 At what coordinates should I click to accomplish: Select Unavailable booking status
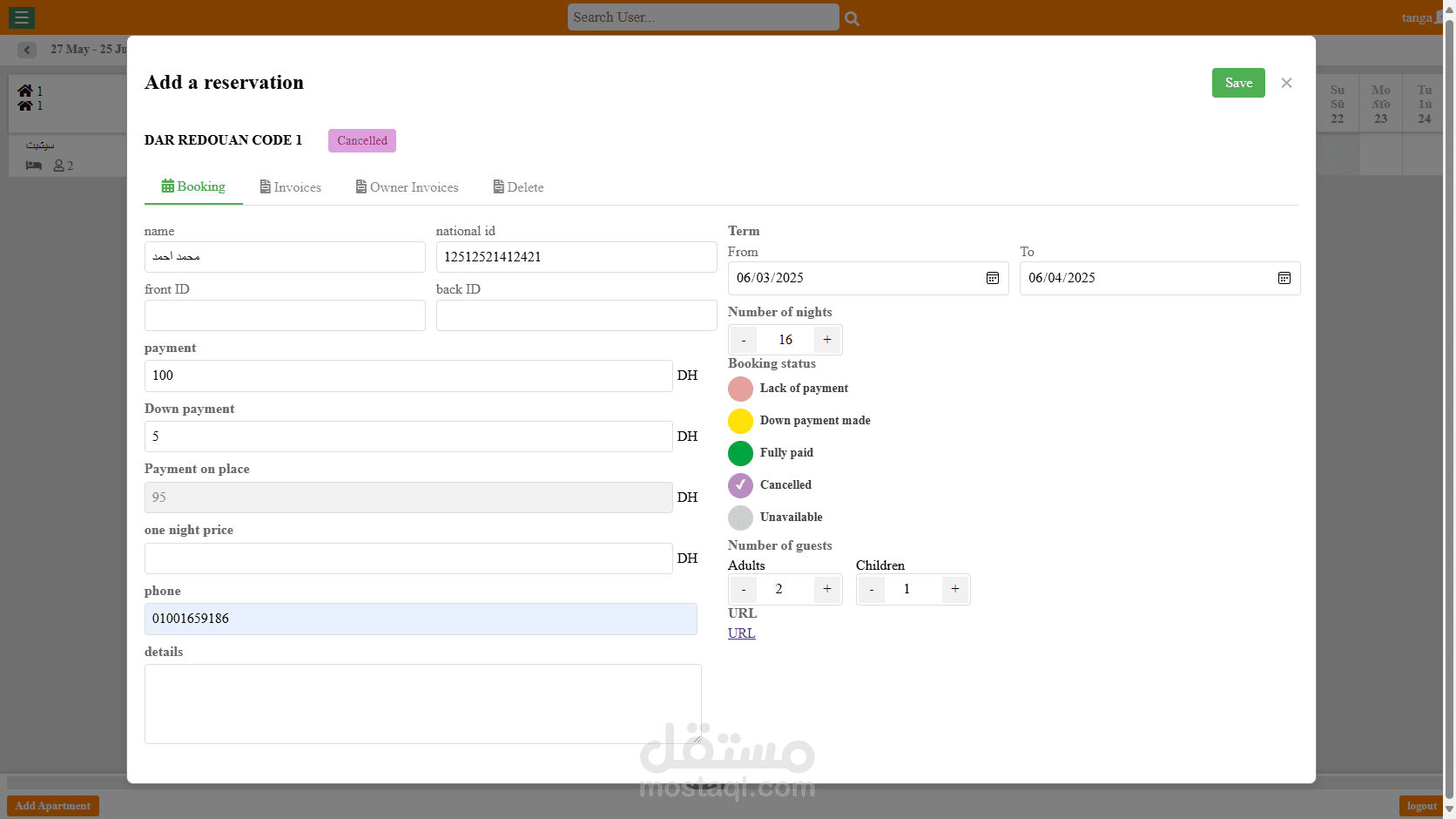coord(740,518)
